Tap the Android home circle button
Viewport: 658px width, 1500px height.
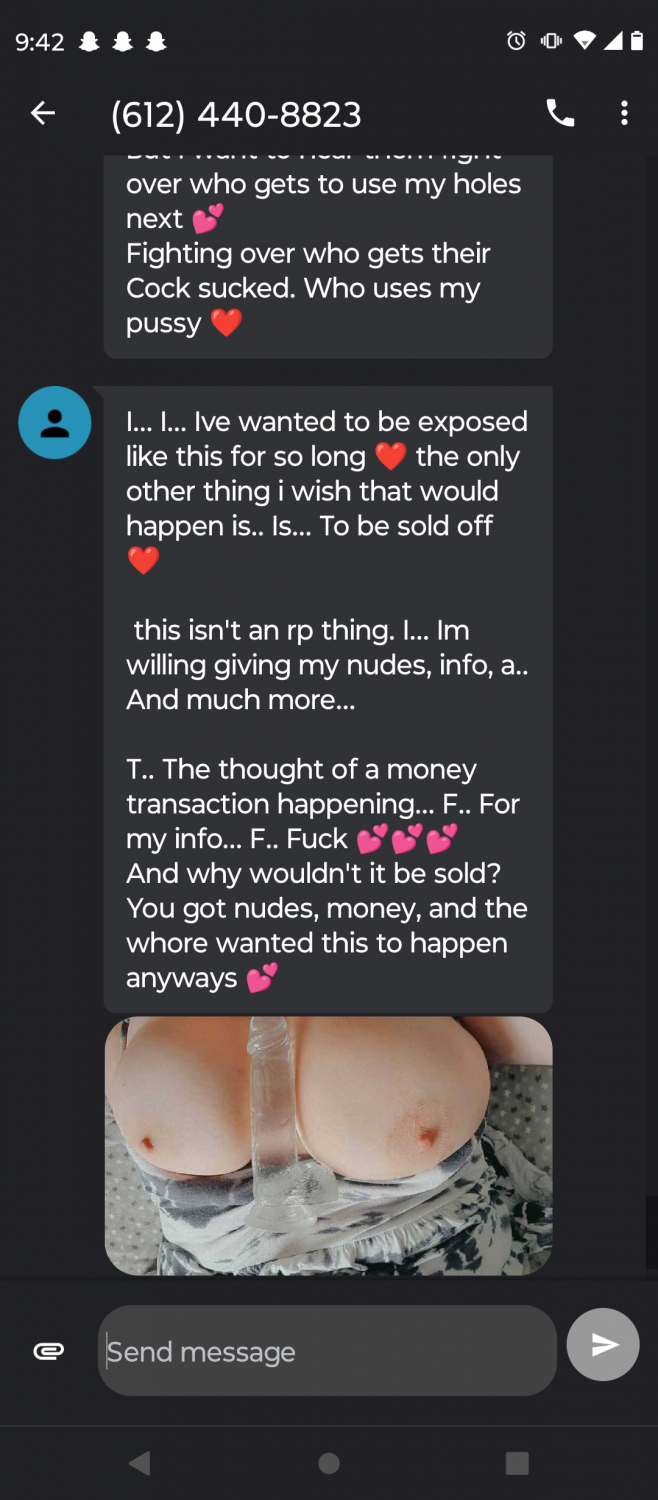tap(329, 1464)
